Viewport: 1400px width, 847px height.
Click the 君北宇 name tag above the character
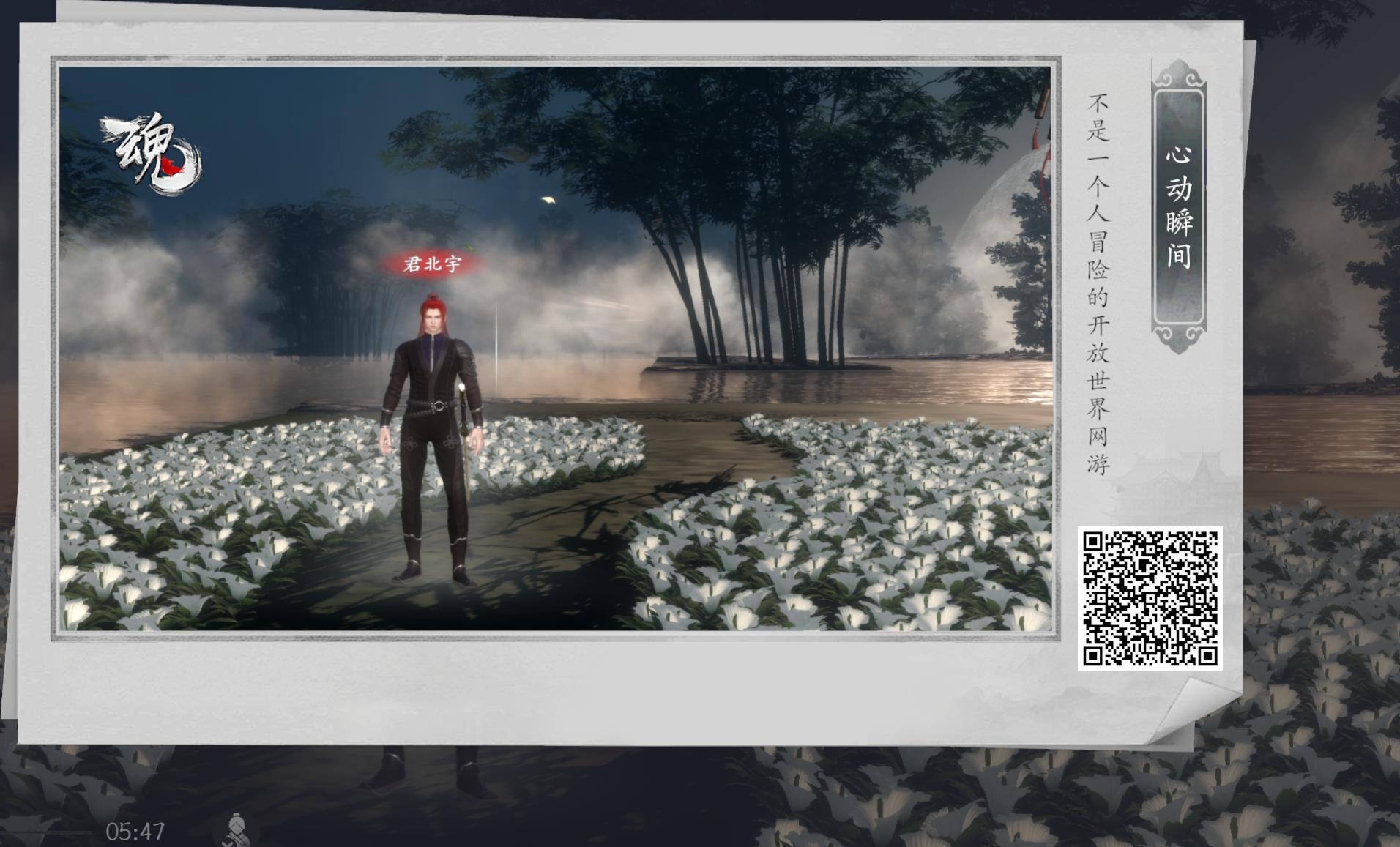(x=431, y=264)
